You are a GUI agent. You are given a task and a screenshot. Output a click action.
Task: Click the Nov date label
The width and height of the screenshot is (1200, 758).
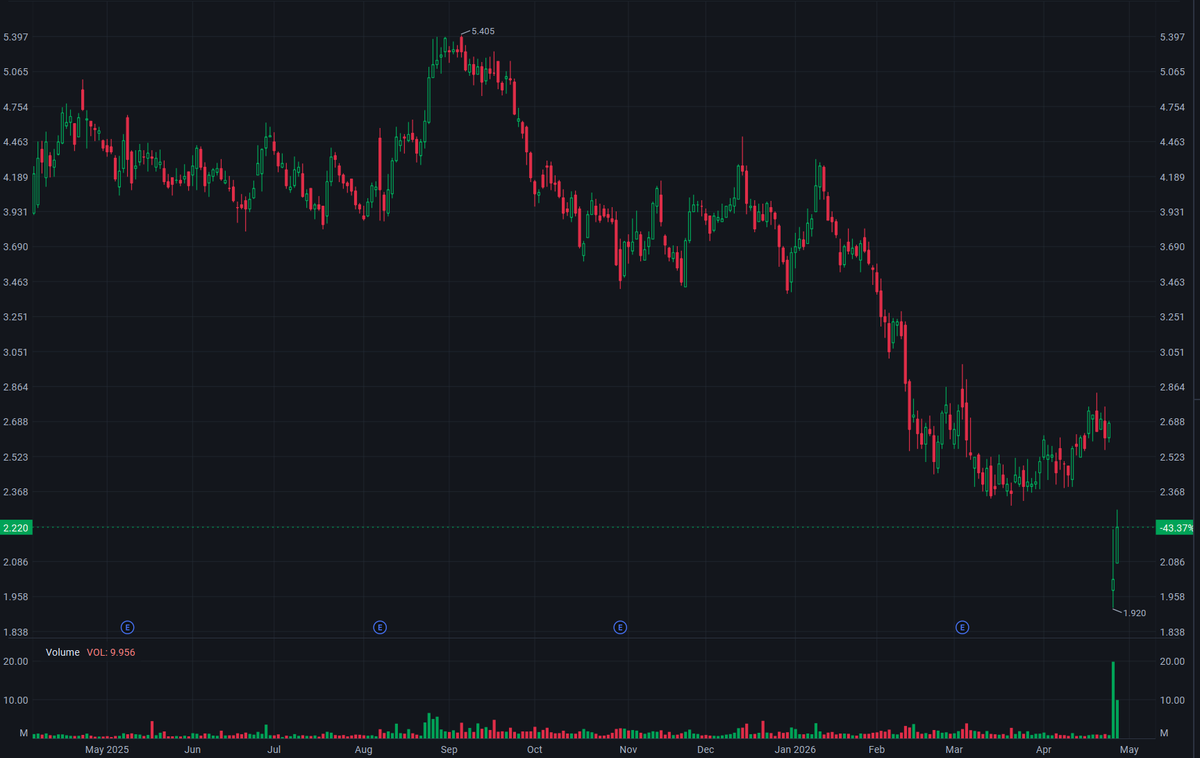(628, 749)
